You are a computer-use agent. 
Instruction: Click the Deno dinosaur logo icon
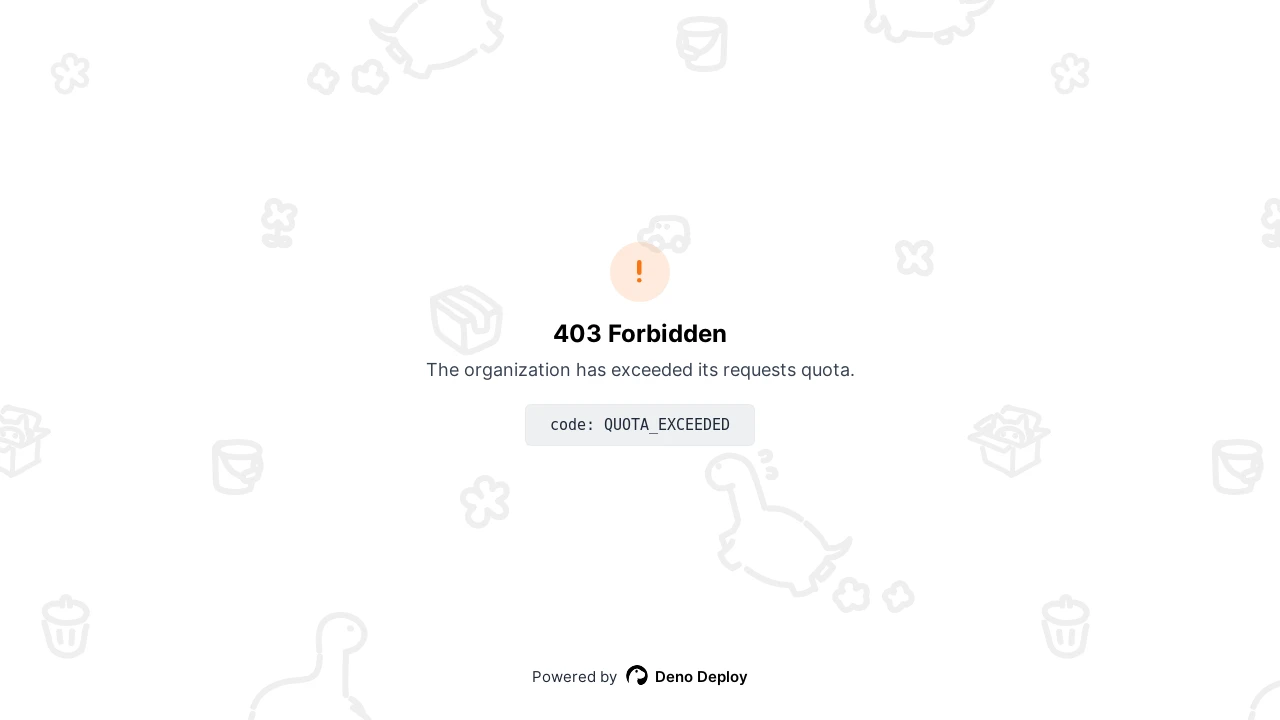(x=637, y=676)
